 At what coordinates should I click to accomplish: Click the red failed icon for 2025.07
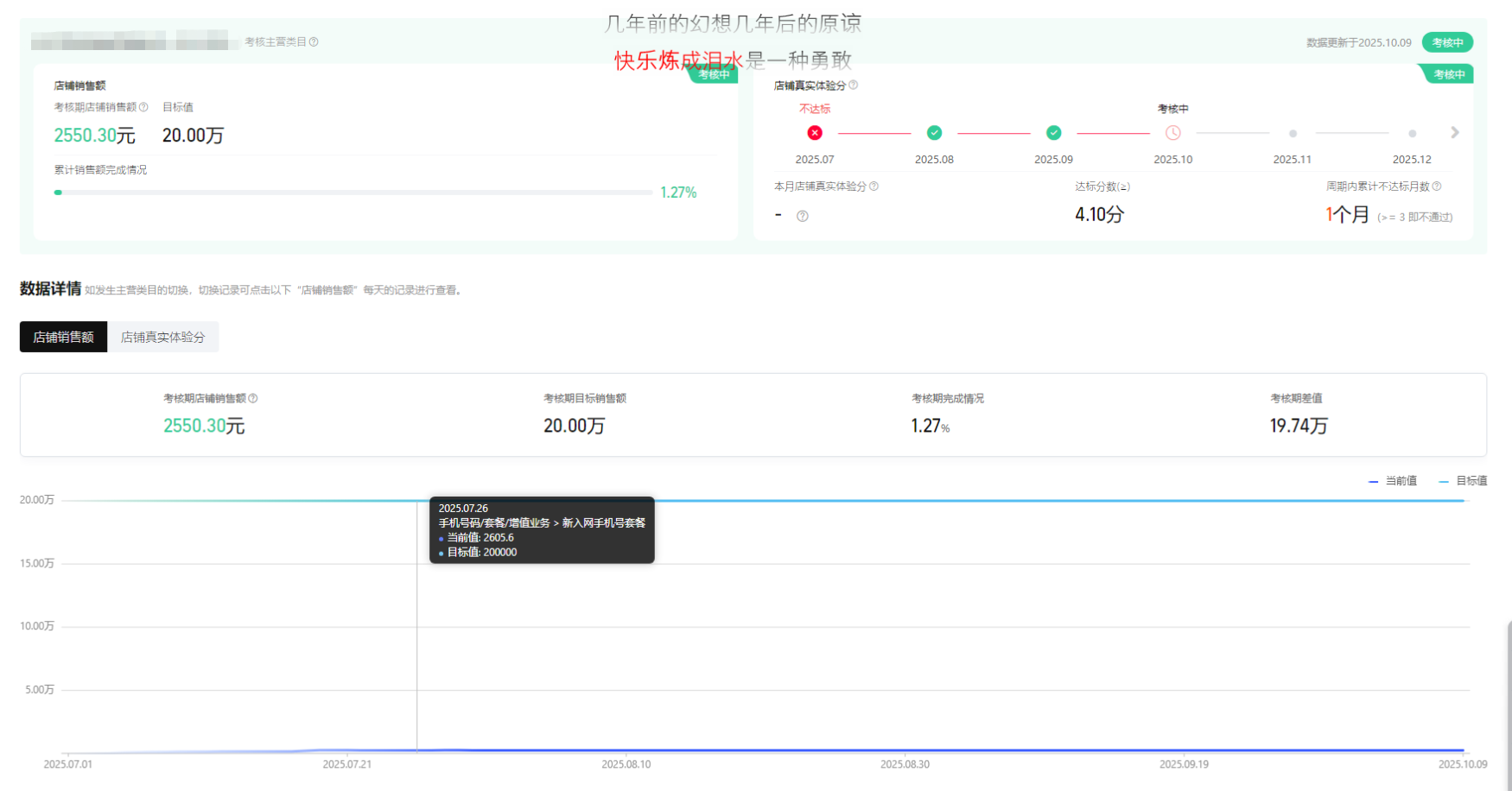[x=815, y=133]
